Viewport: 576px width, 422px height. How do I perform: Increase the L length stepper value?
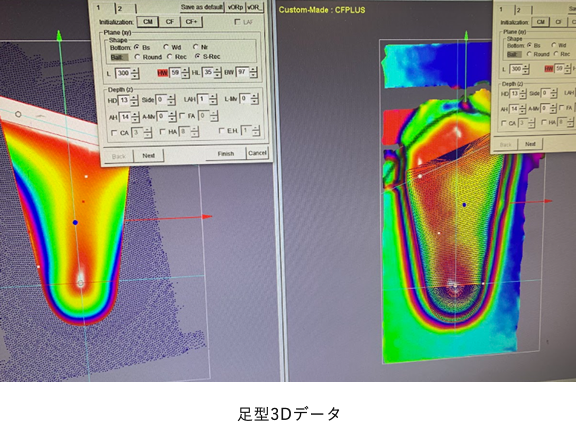pos(135,71)
